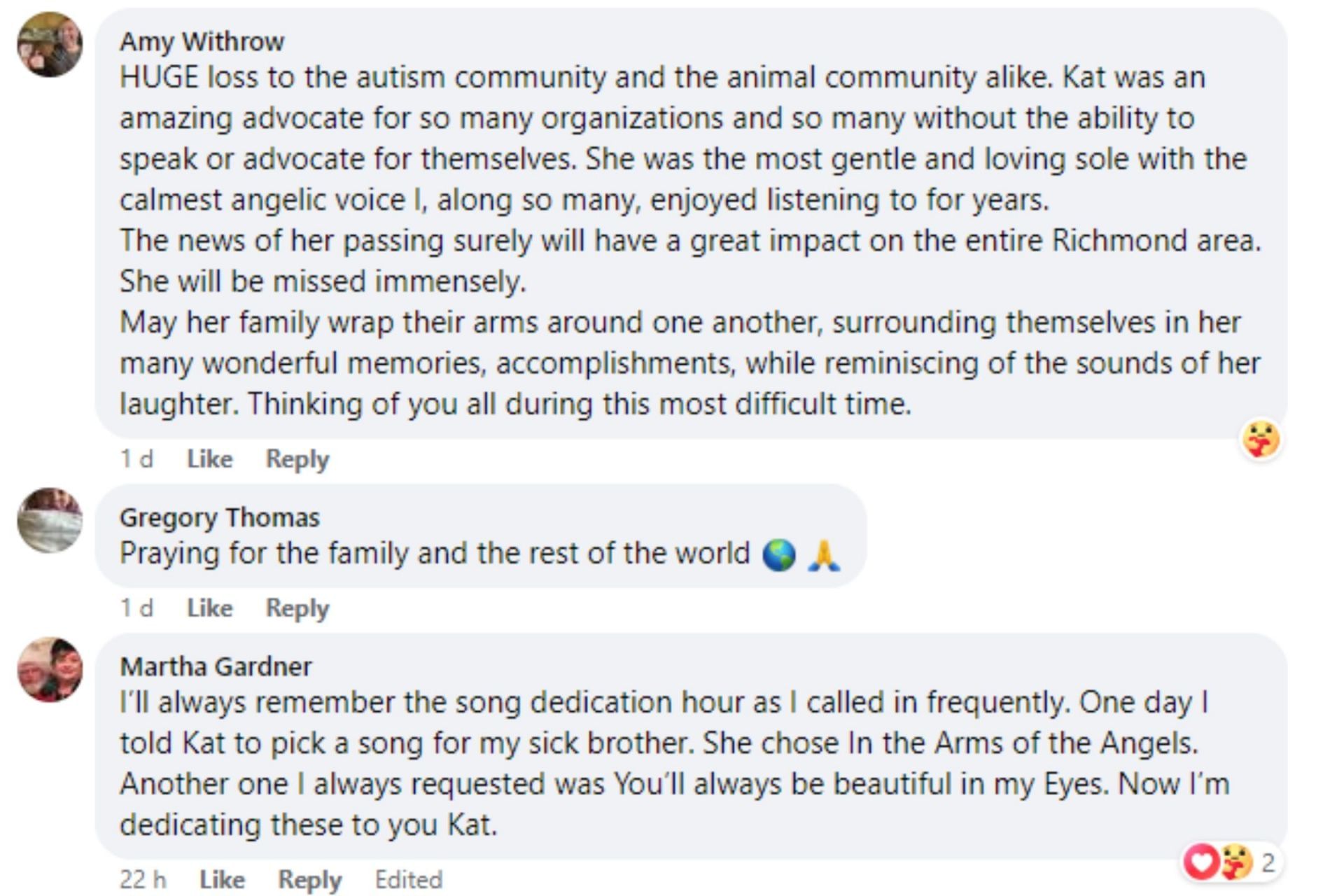Image resolution: width=1344 pixels, height=896 pixels.
Task: Open the 22 h timestamp on Martha's comment
Action: 143,880
